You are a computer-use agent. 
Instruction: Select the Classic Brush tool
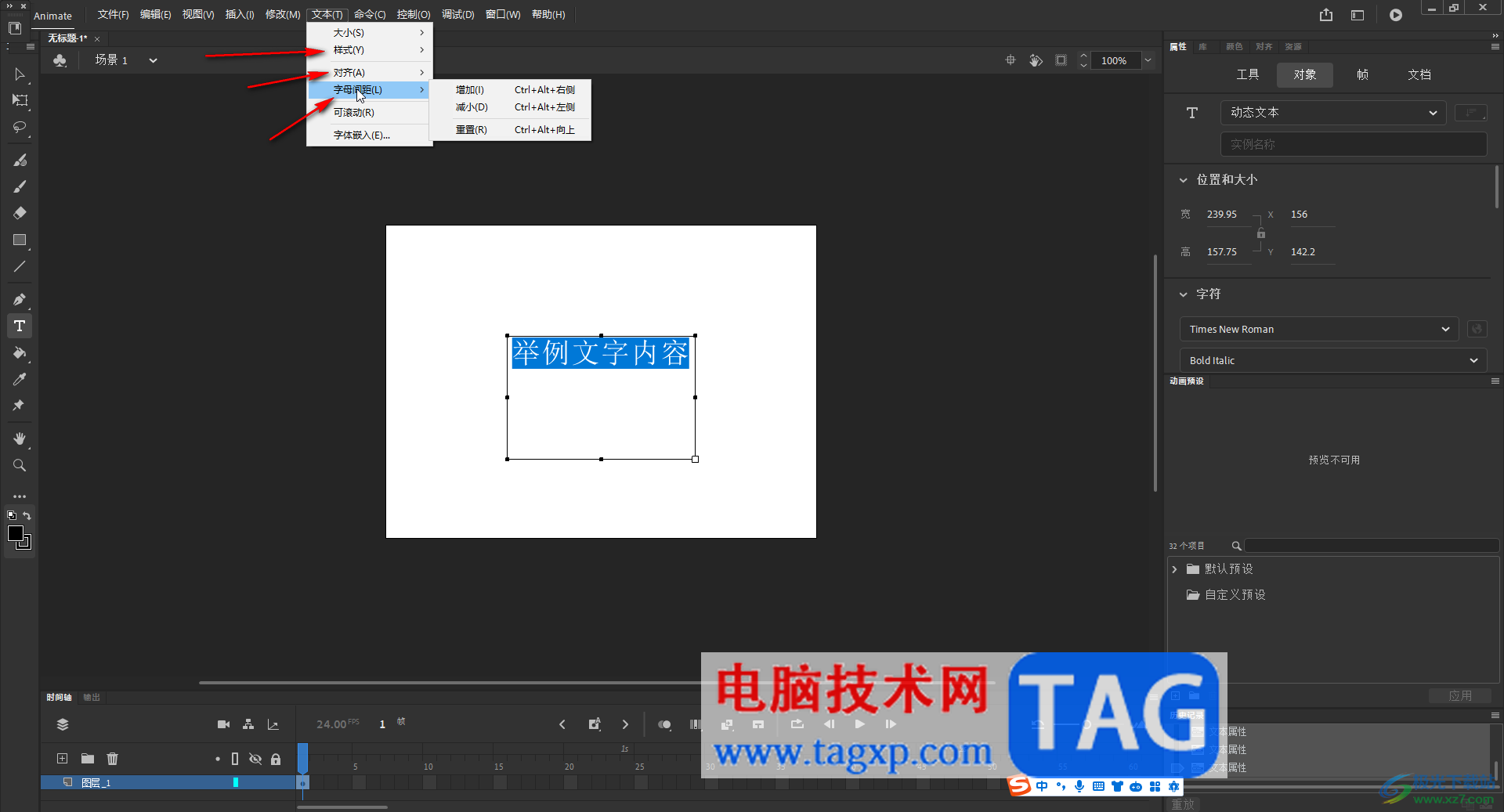pos(20,186)
